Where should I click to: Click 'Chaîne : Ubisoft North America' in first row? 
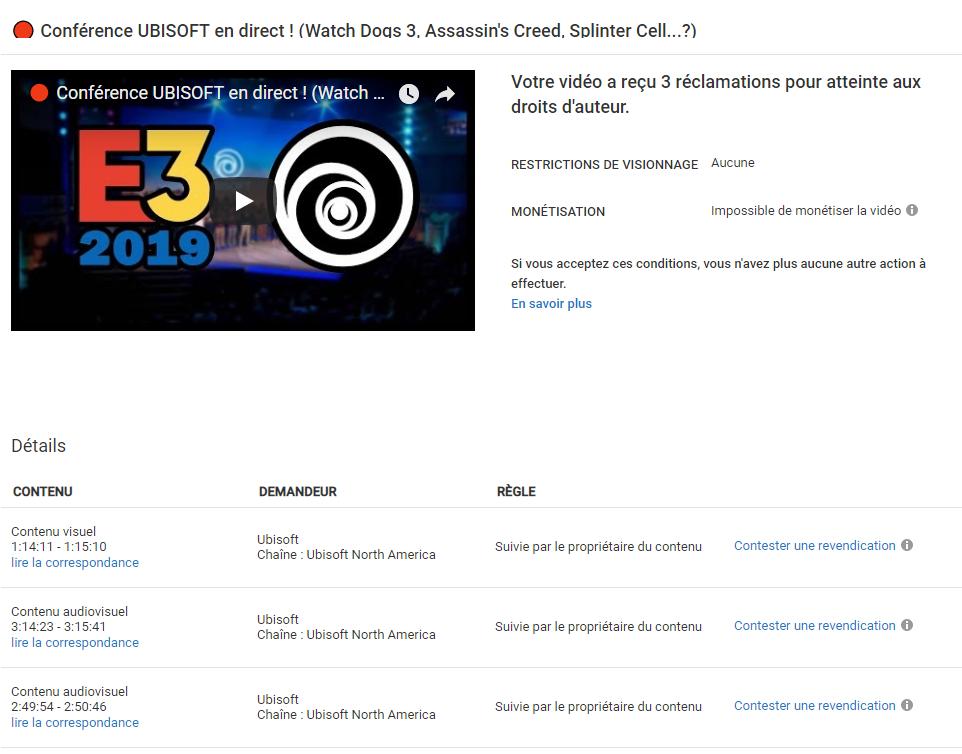(x=346, y=555)
